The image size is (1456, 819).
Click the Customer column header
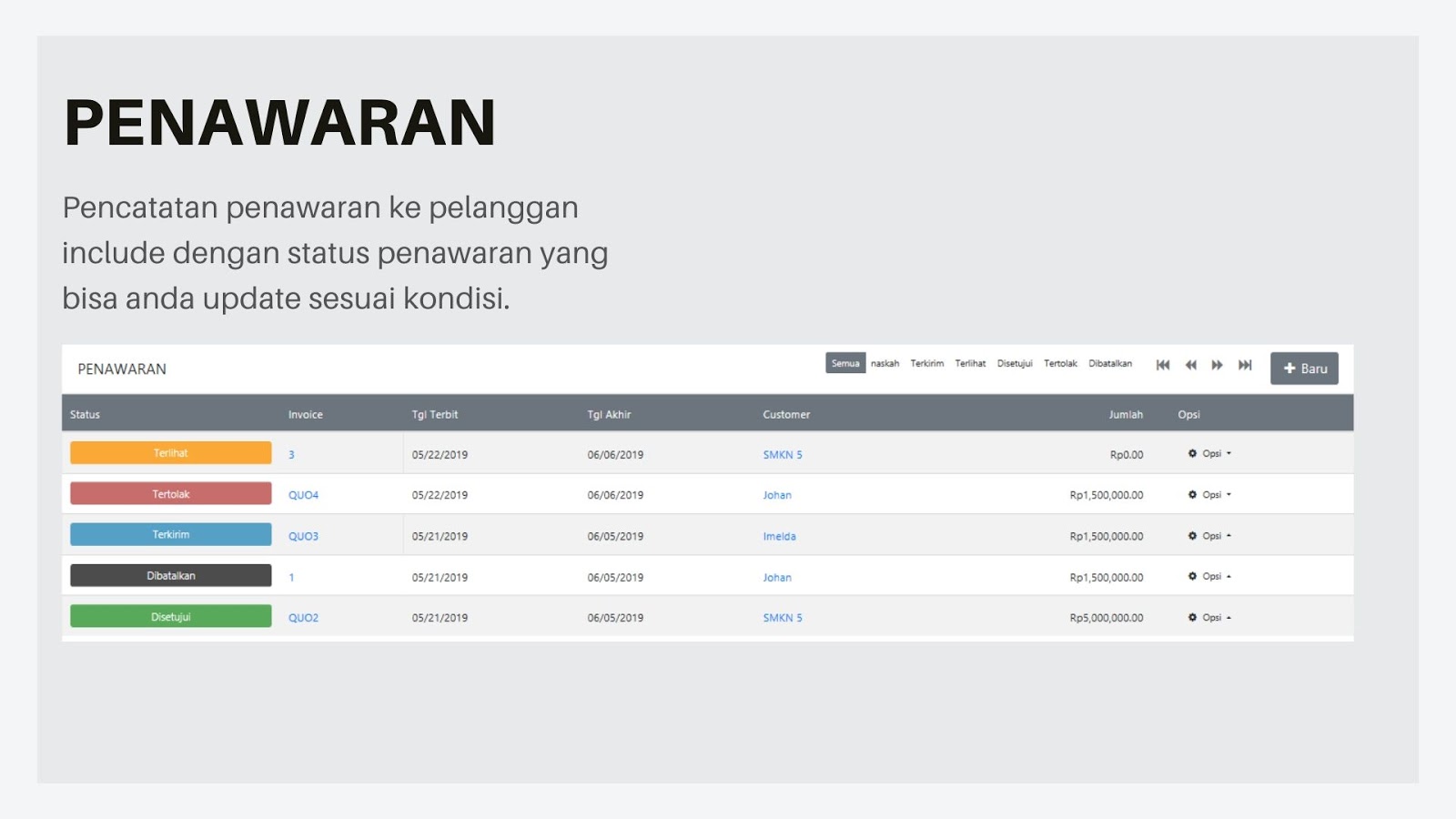(786, 414)
